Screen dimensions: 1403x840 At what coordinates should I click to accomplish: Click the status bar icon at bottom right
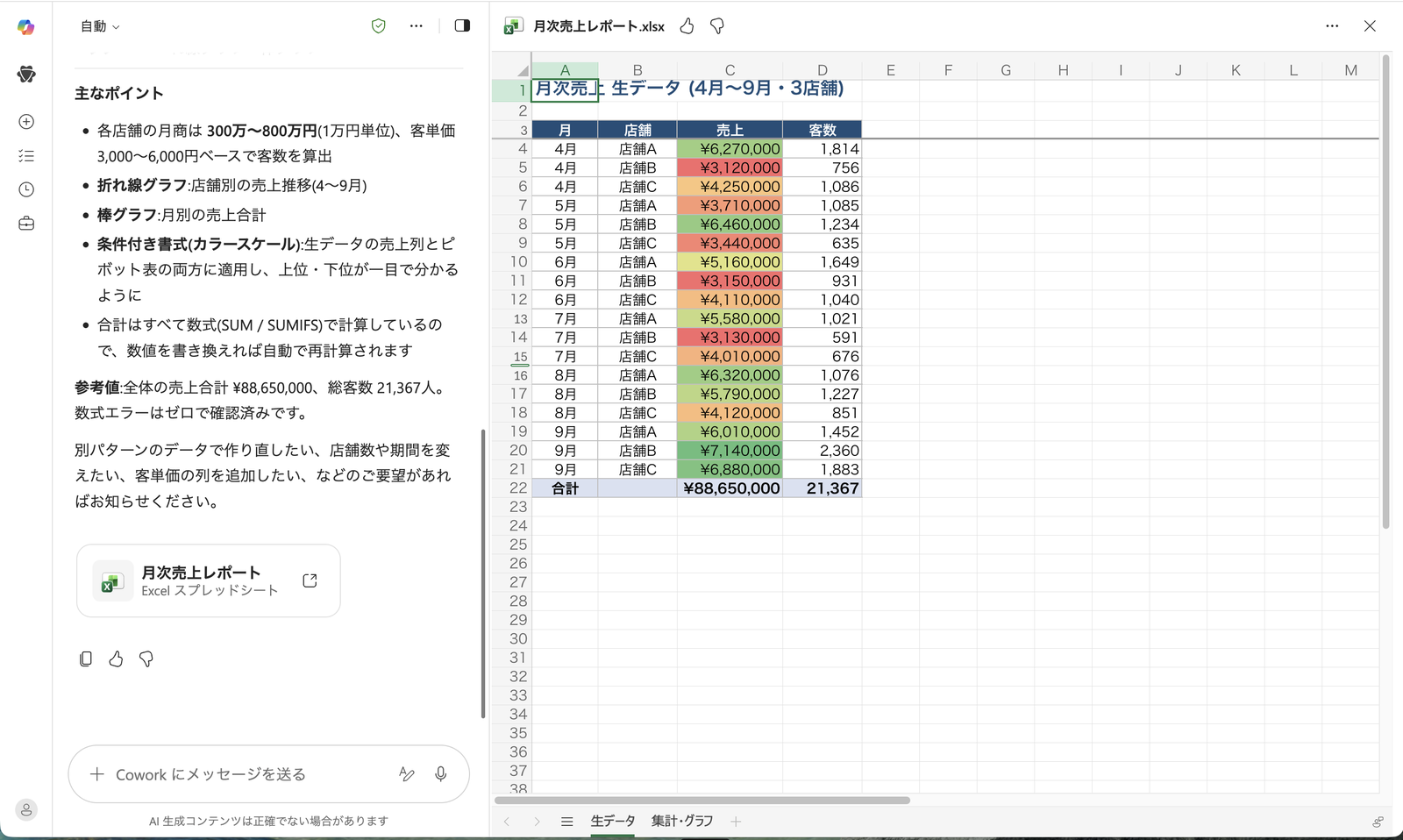1378,822
